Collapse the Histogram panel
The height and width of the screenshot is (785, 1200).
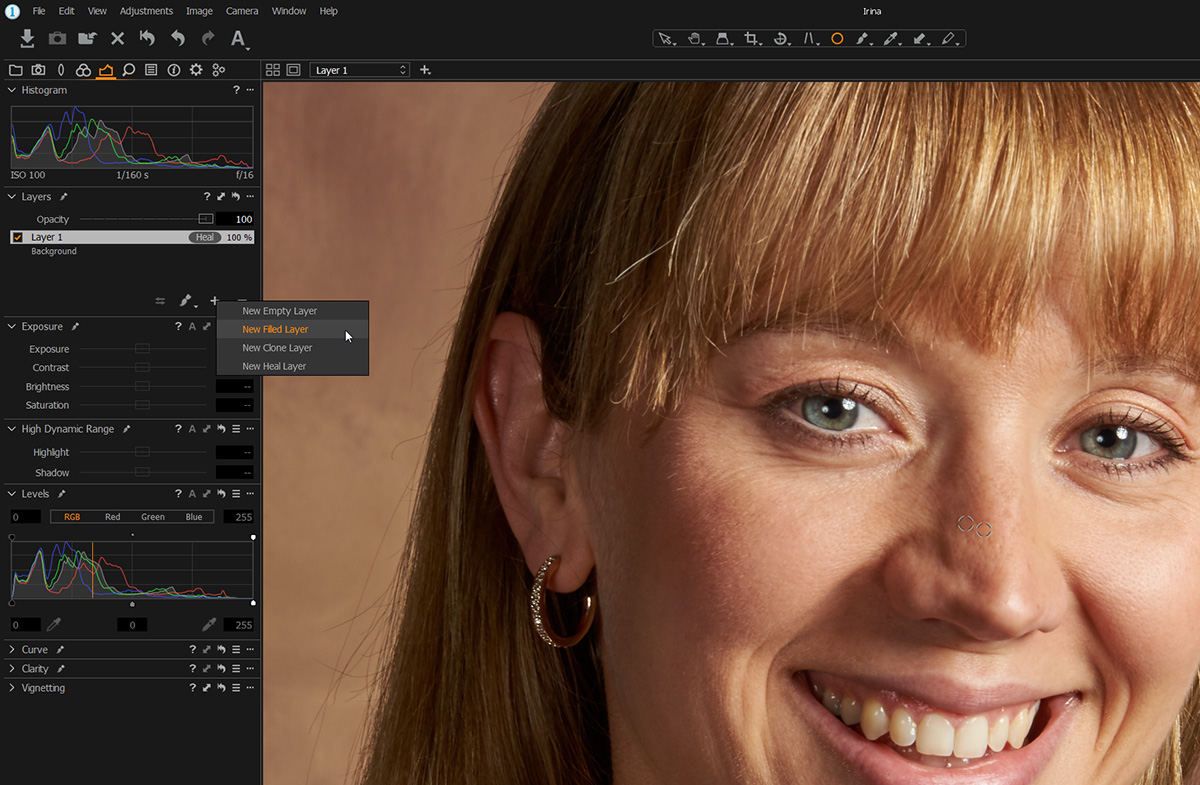click(x=12, y=90)
